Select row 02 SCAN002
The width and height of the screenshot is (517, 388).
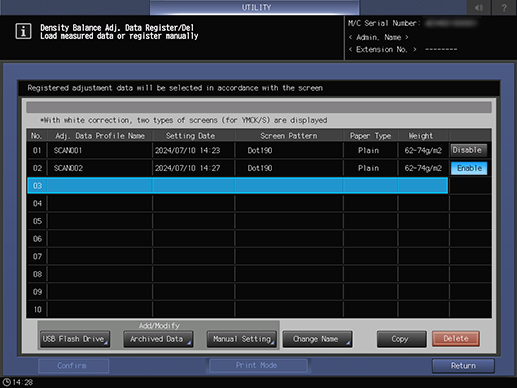coord(237,168)
